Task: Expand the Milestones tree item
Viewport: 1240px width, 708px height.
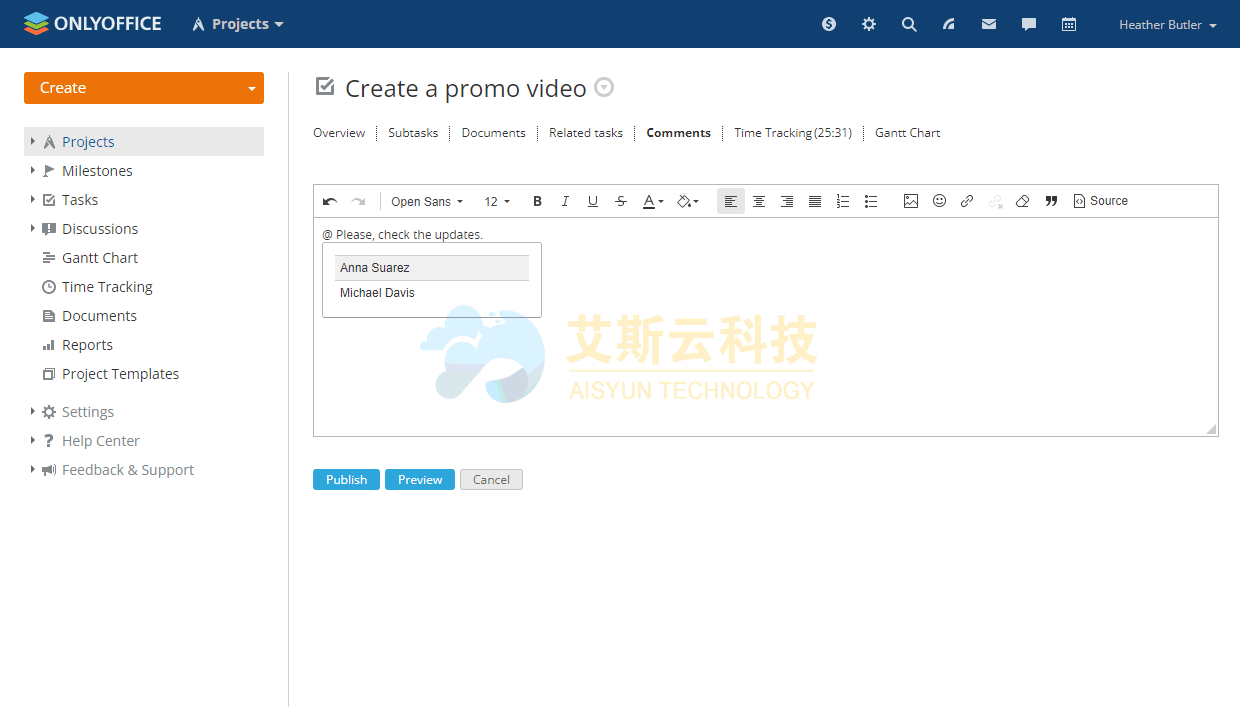Action: pos(33,171)
